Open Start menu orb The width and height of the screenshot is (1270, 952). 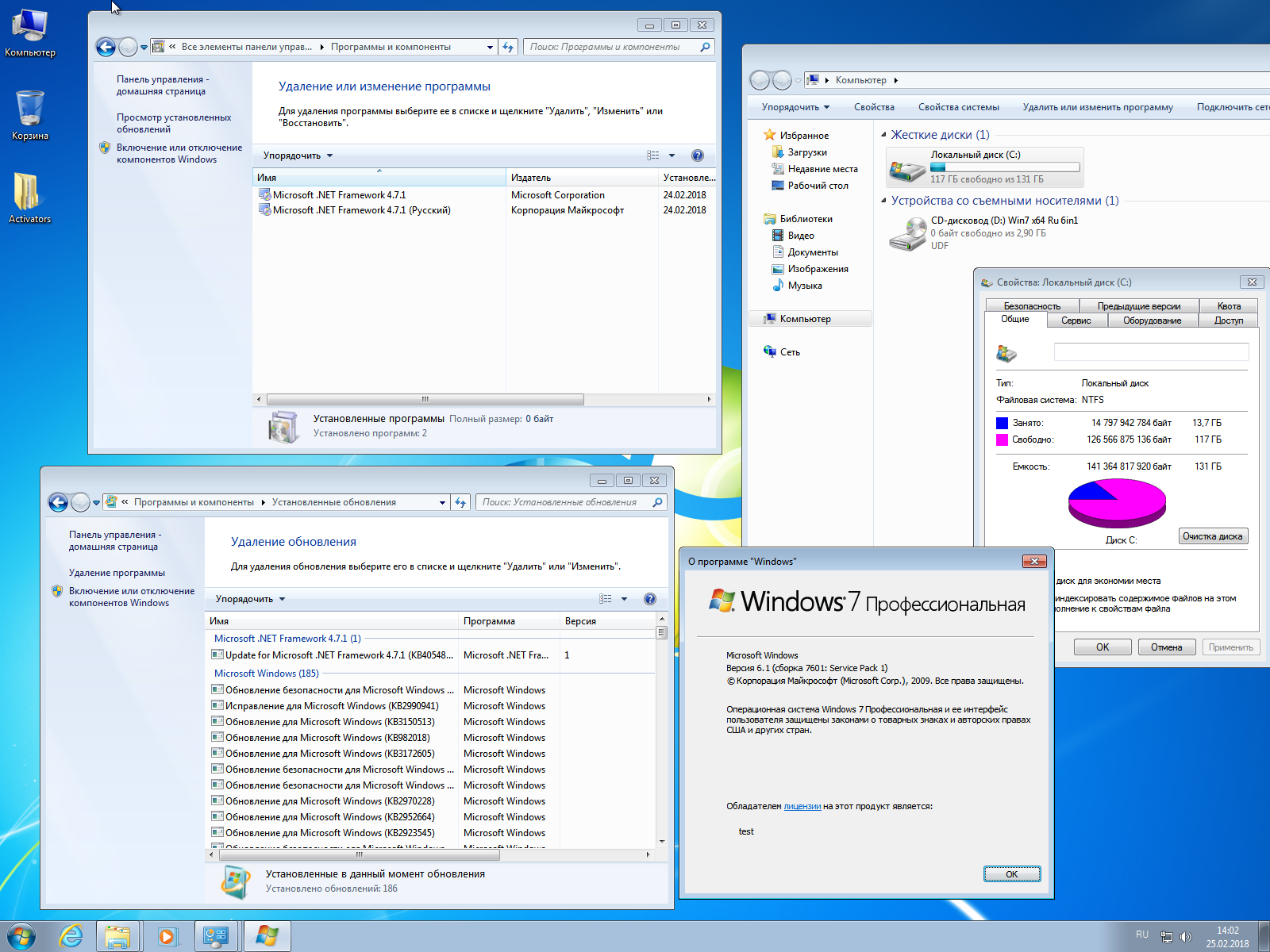[x=21, y=936]
